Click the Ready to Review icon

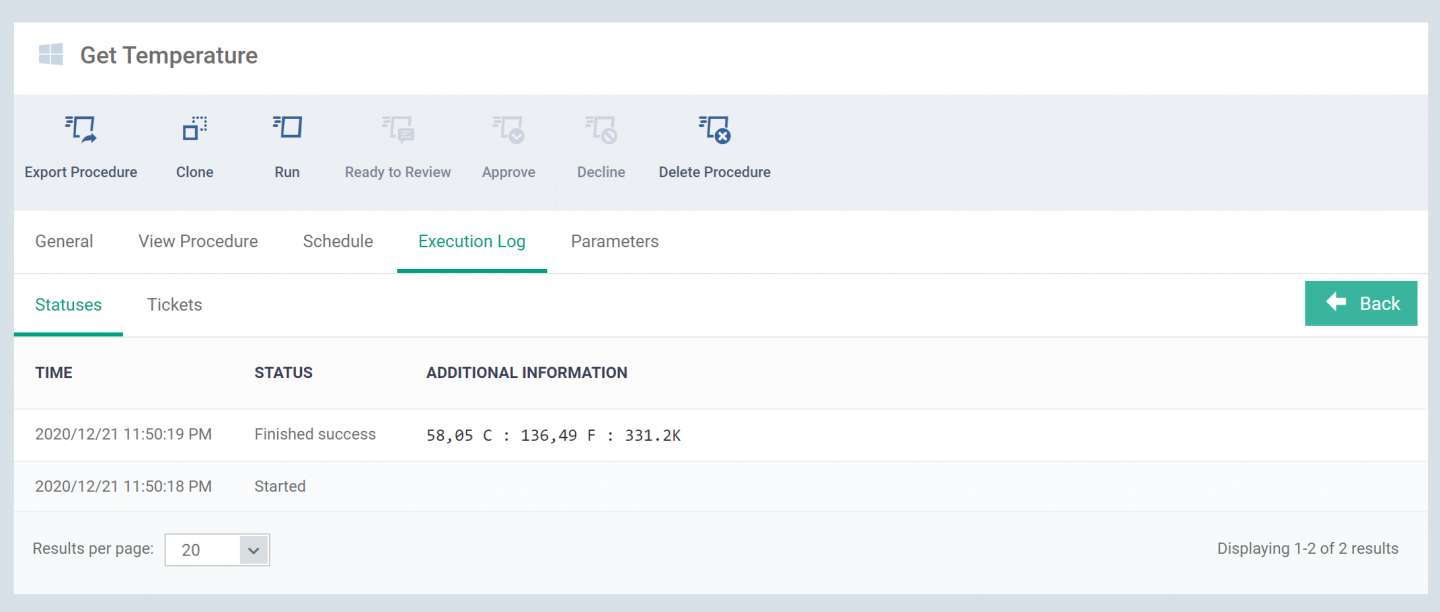pos(397,130)
